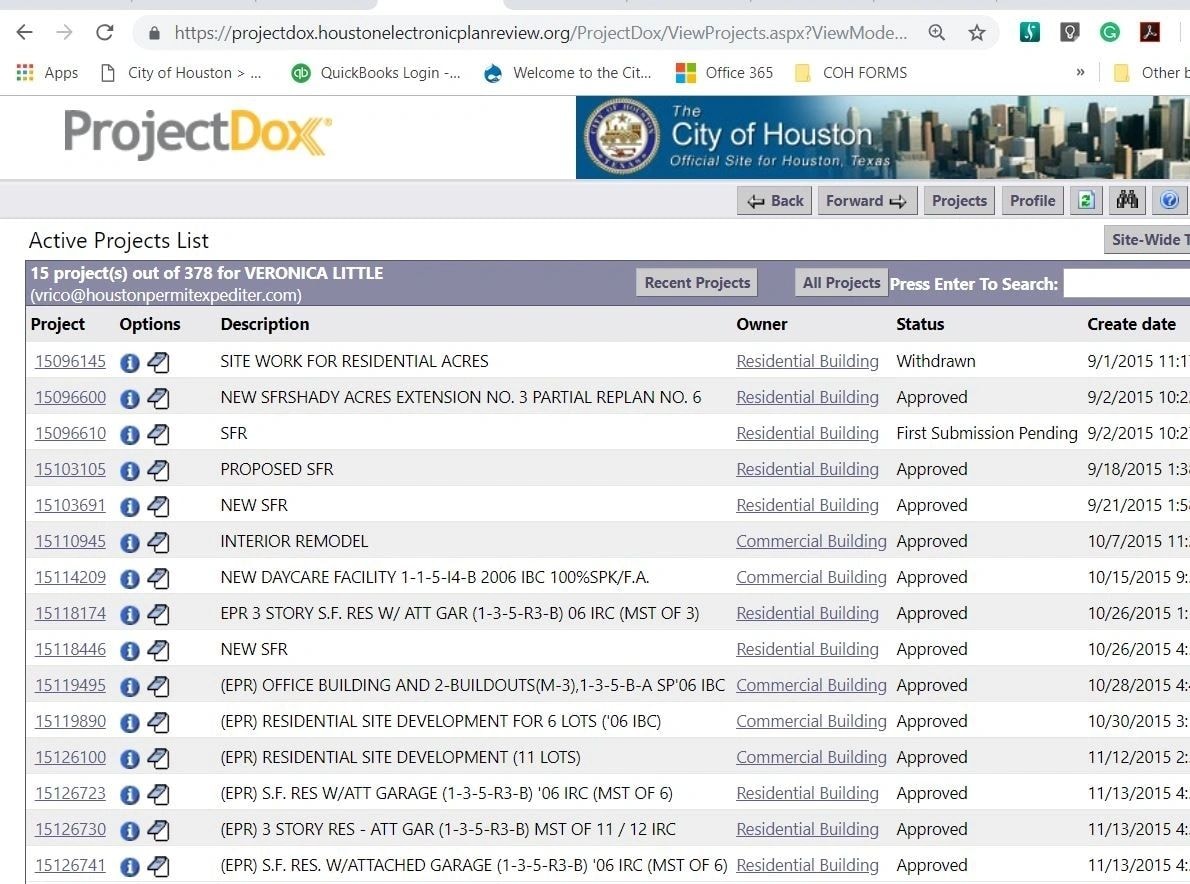The width and height of the screenshot is (1190, 884).
Task: Open files icon for project 15126723
Action: (x=158, y=794)
